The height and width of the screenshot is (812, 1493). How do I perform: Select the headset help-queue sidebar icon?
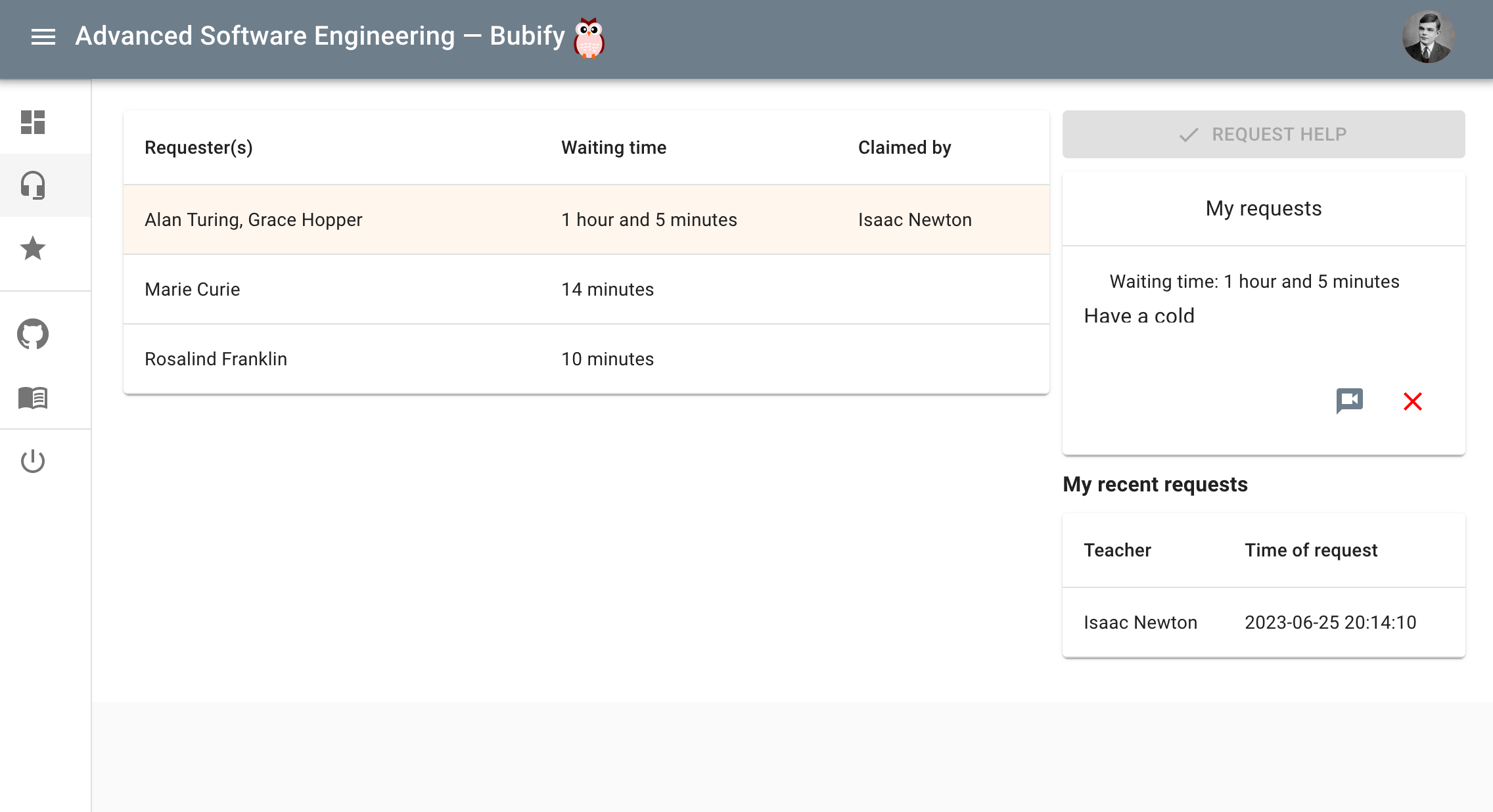(33, 185)
